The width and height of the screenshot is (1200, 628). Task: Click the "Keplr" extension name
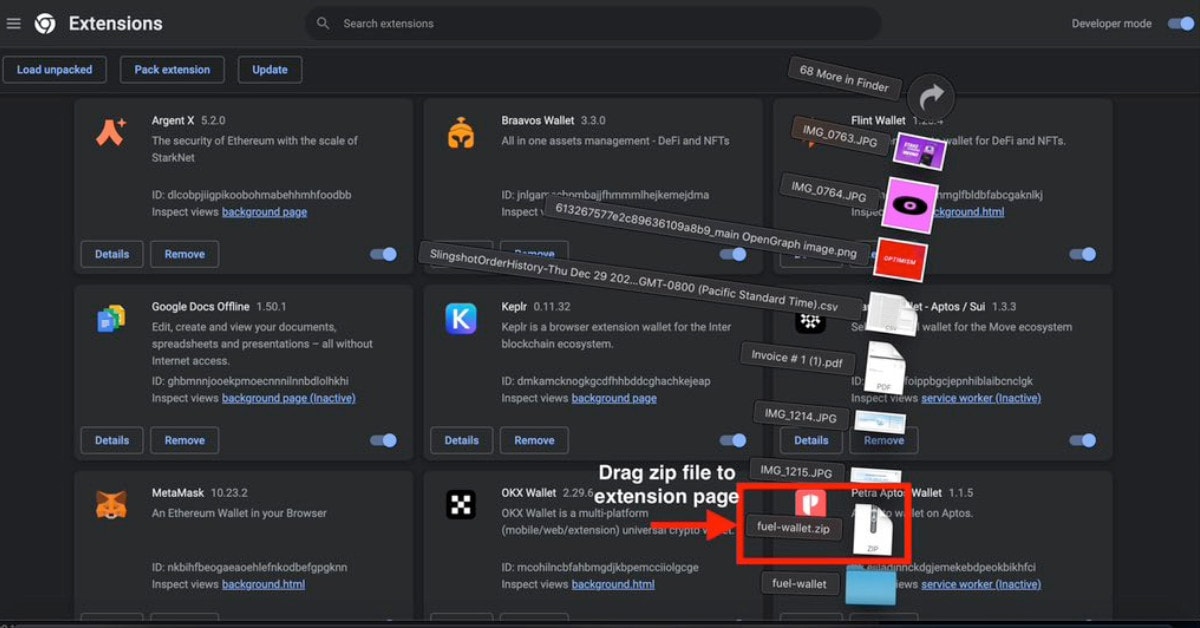click(516, 307)
